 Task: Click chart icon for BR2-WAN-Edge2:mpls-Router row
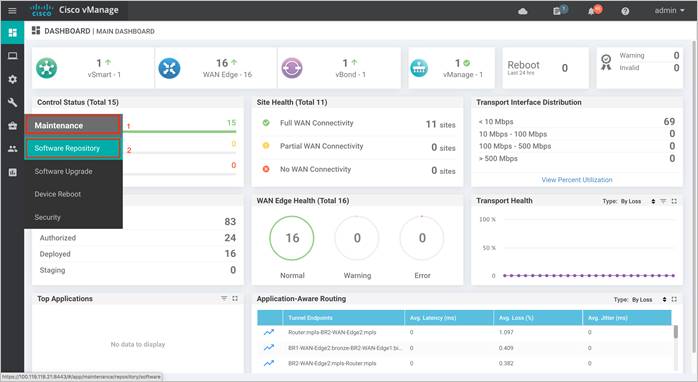[x=269, y=363]
